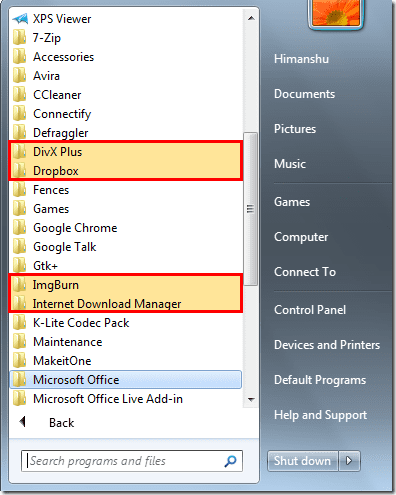Expand the K-Lite Codec Pack folder
Viewport: 396px width, 495px height.
(126, 323)
